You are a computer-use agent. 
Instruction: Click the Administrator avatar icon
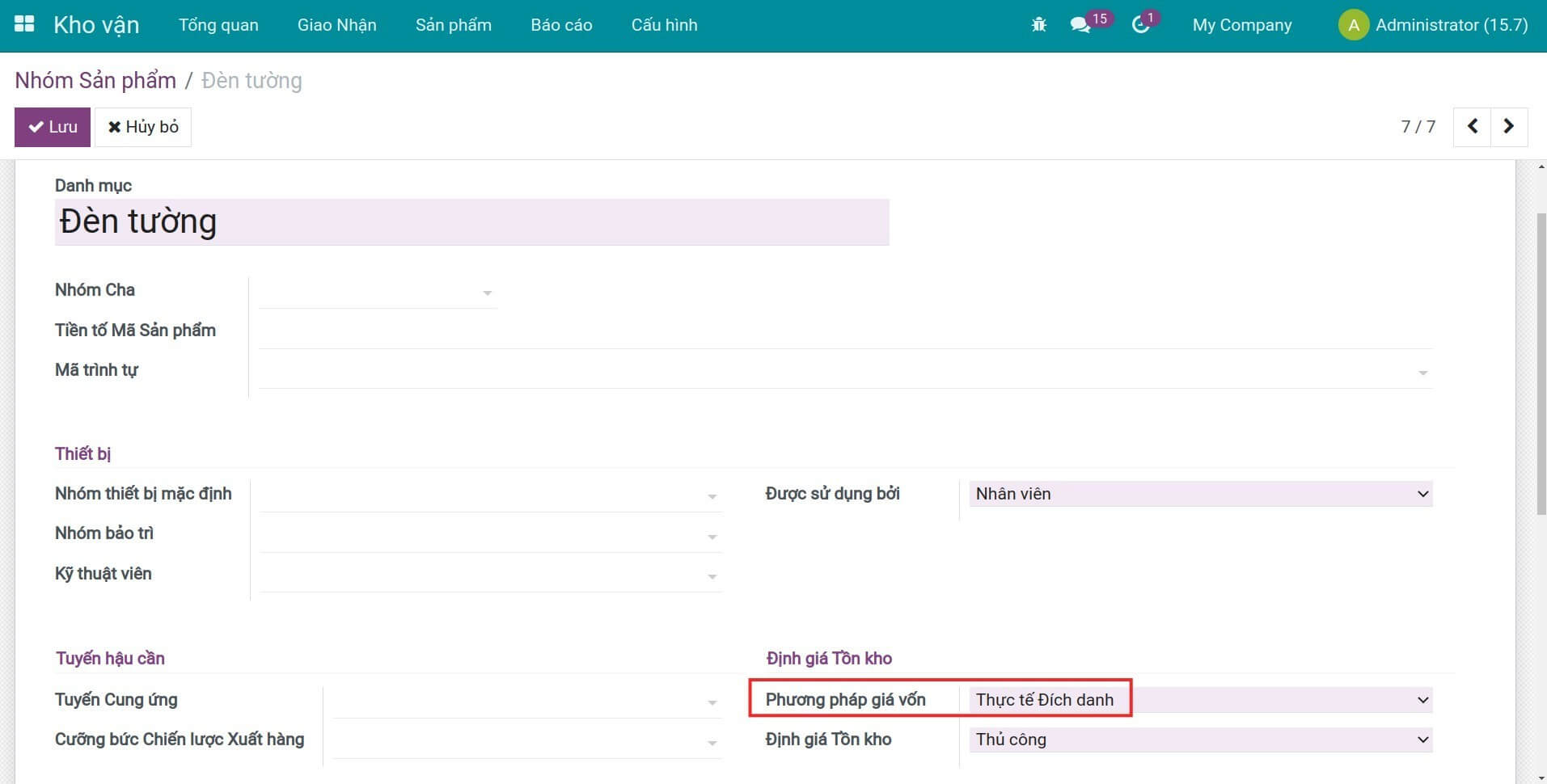pos(1353,25)
